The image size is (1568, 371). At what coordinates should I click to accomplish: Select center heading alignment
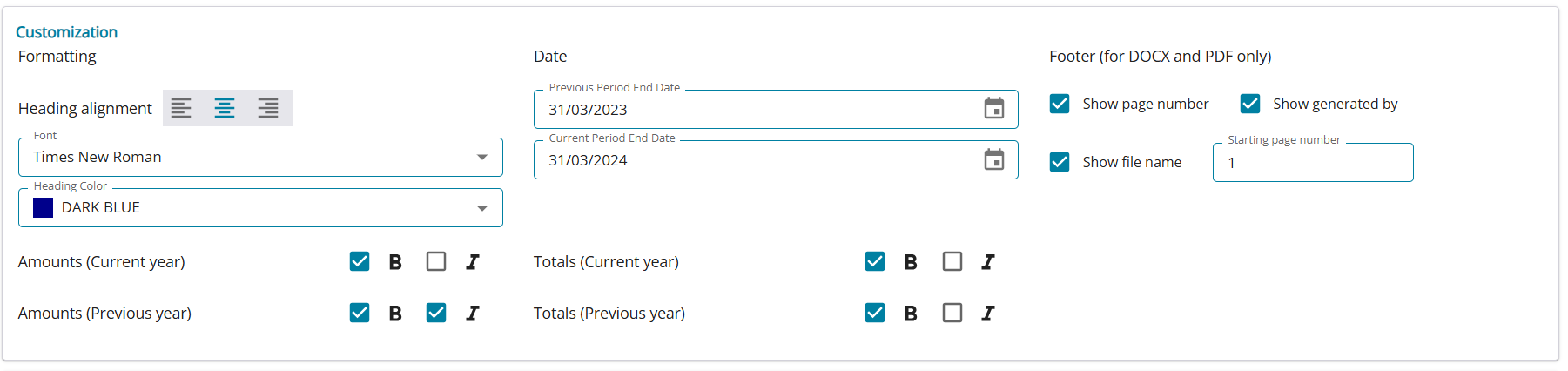pos(225,108)
